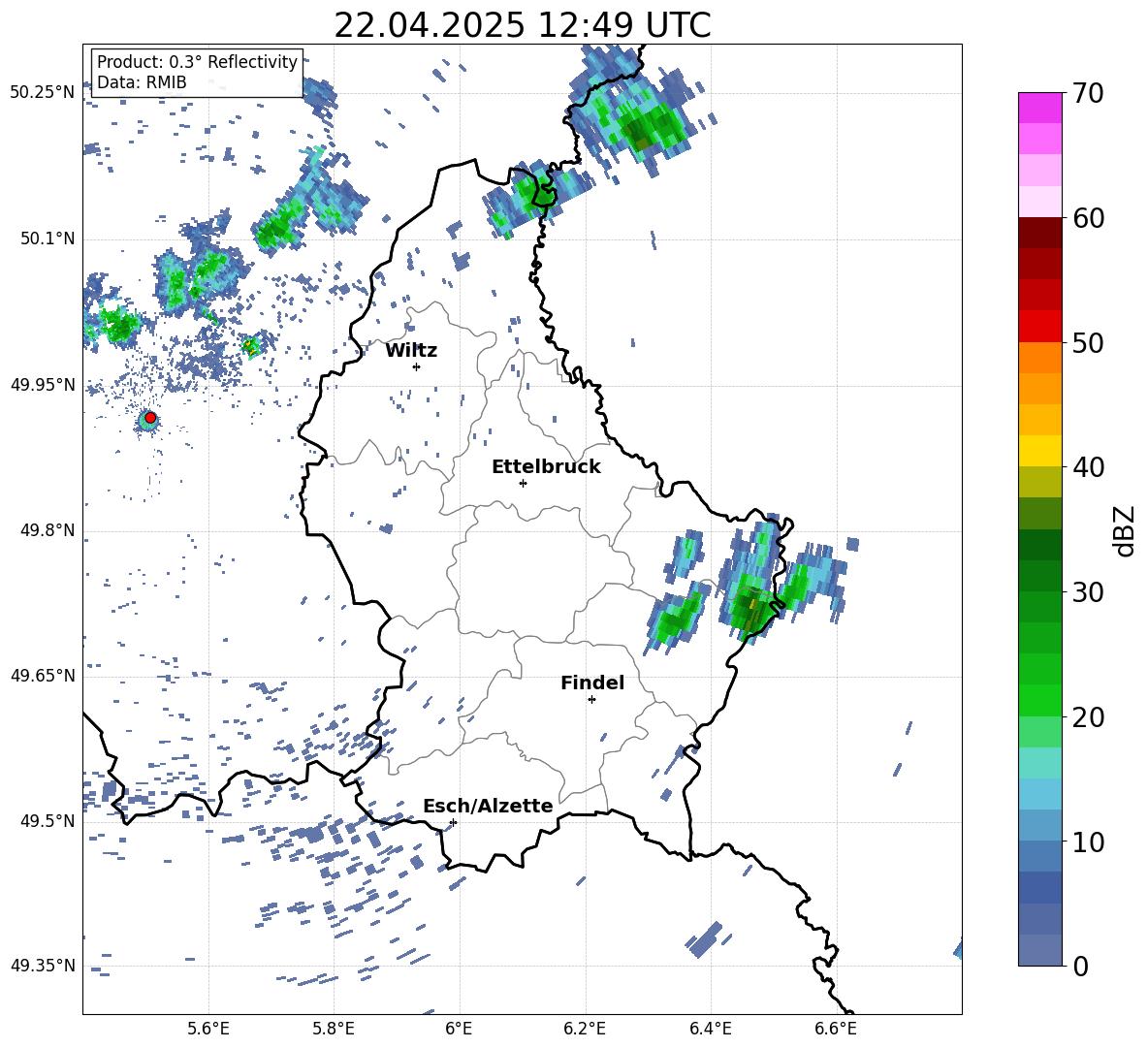The image size is (1148, 1048).
Task: Click the cross marker below Findel
Action: (591, 700)
